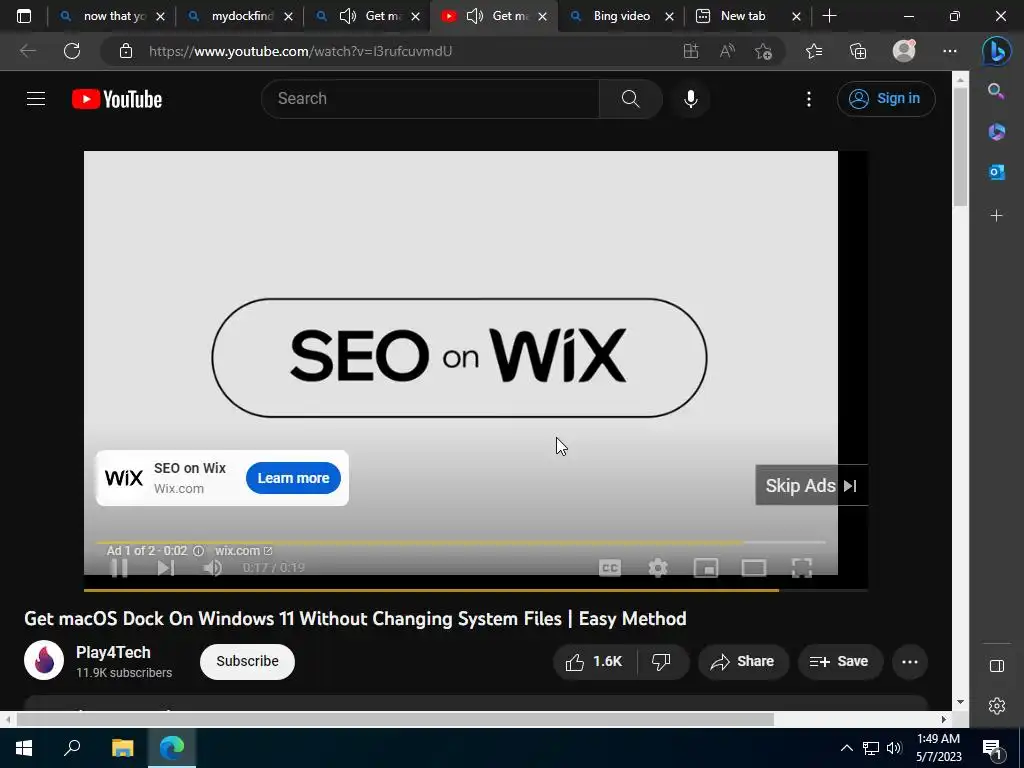Click the address bar URL
Screen dimensions: 1024x768
coord(300,51)
